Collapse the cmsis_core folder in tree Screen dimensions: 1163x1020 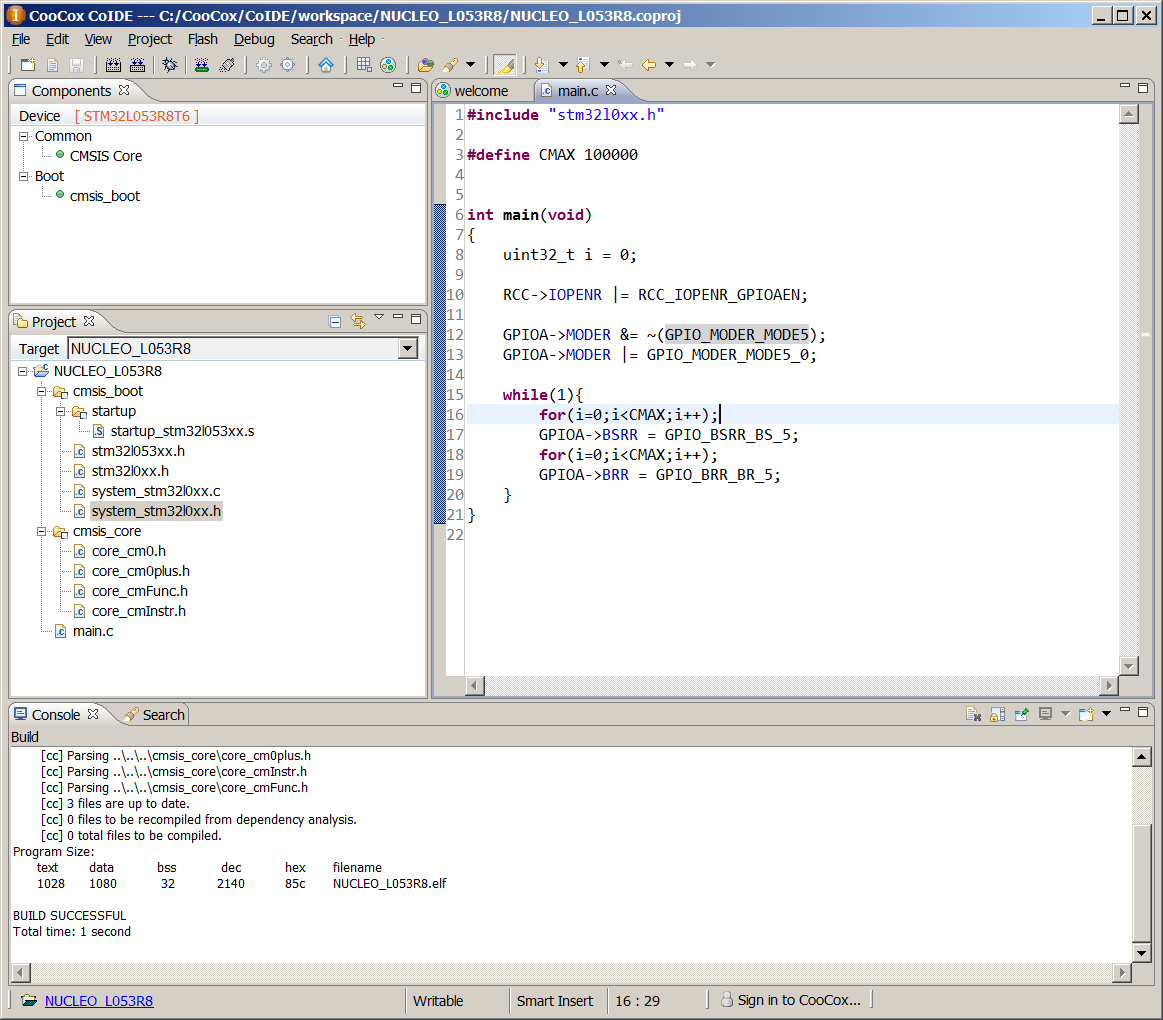click(43, 531)
